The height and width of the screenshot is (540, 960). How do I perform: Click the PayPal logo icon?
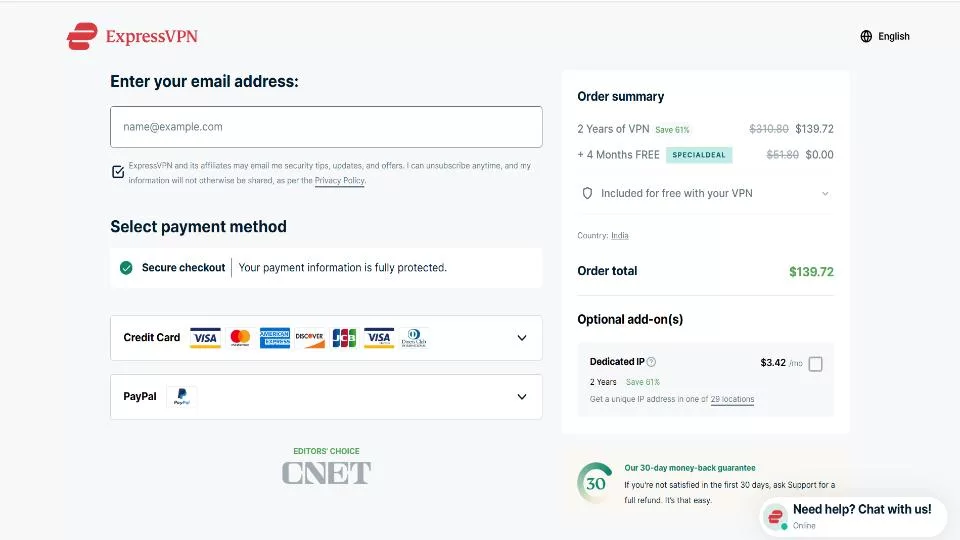[182, 396]
